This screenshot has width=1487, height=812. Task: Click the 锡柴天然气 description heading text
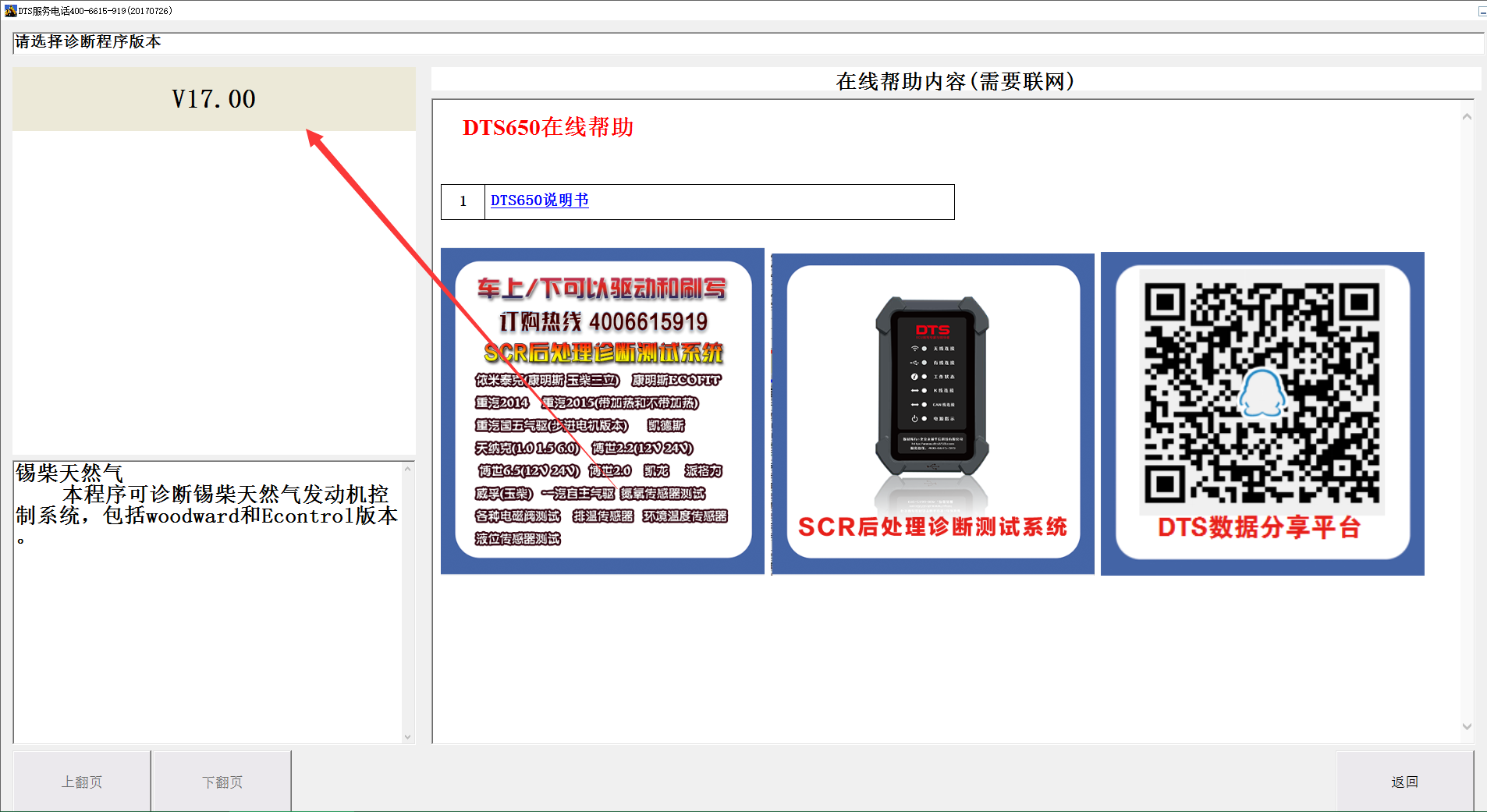click(x=69, y=473)
